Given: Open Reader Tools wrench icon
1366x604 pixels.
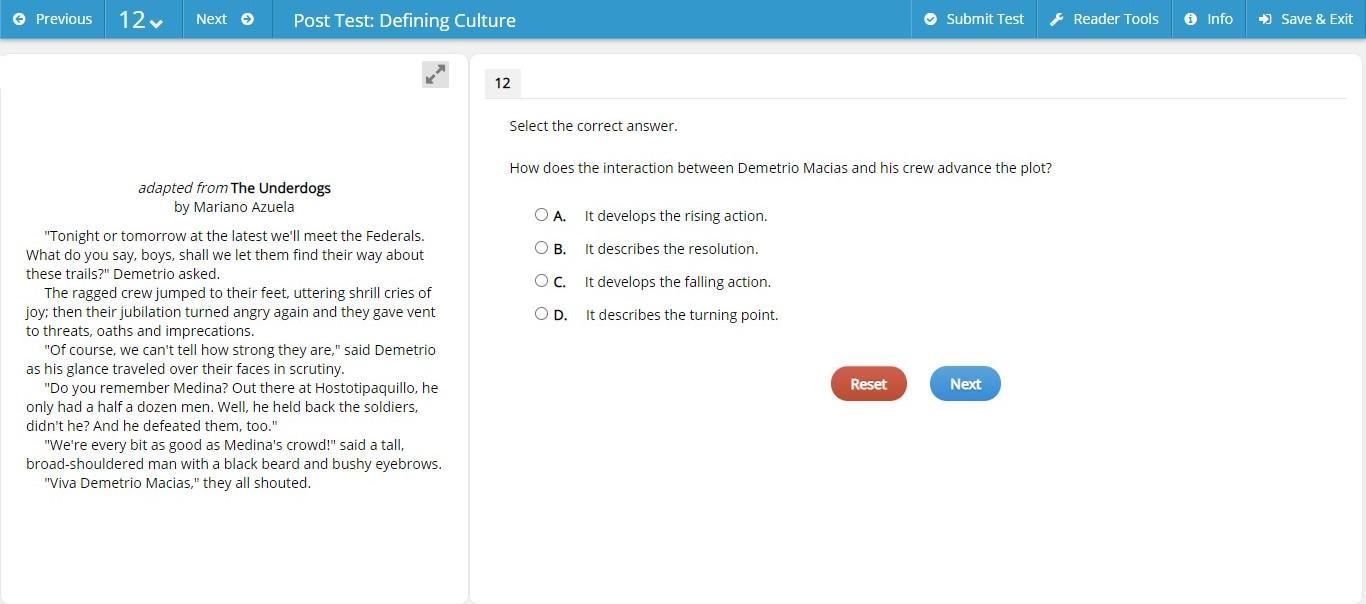Looking at the screenshot, I should pos(1056,19).
